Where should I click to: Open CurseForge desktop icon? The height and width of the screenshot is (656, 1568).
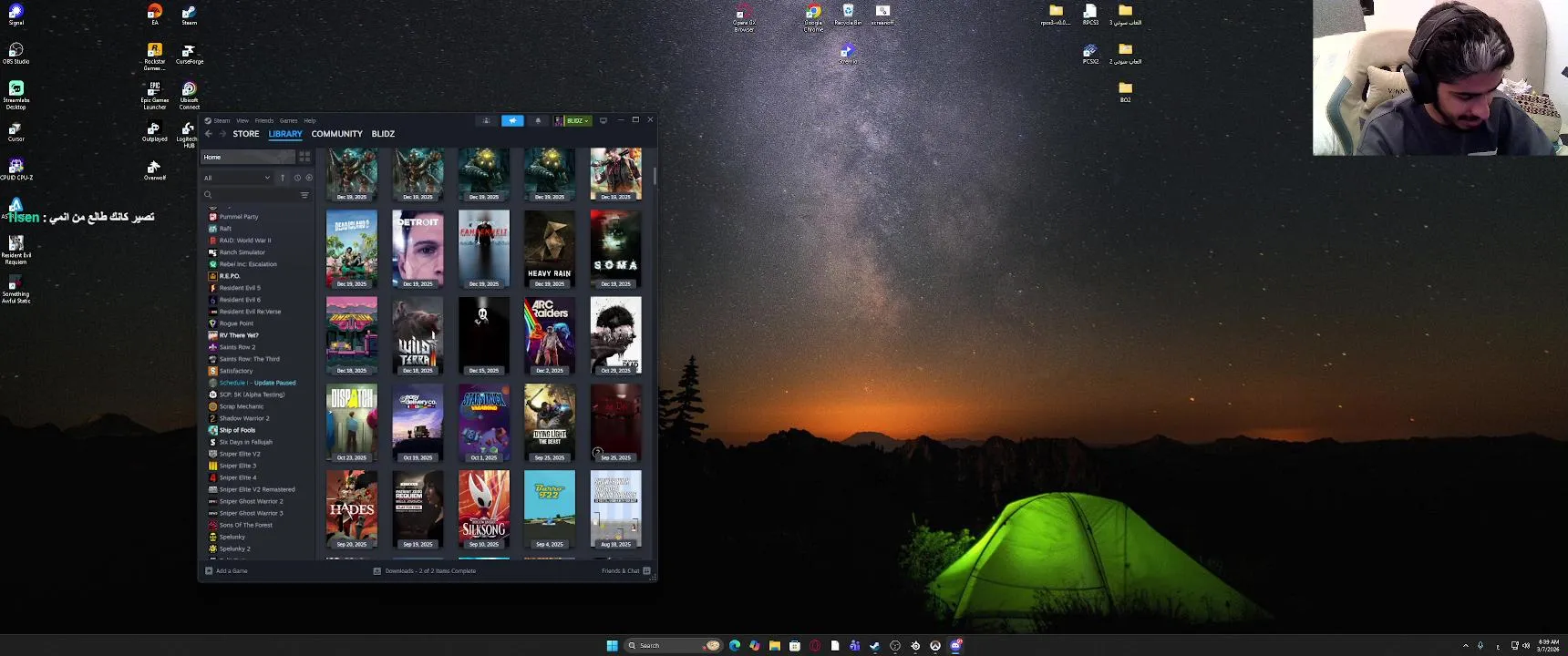[x=189, y=54]
